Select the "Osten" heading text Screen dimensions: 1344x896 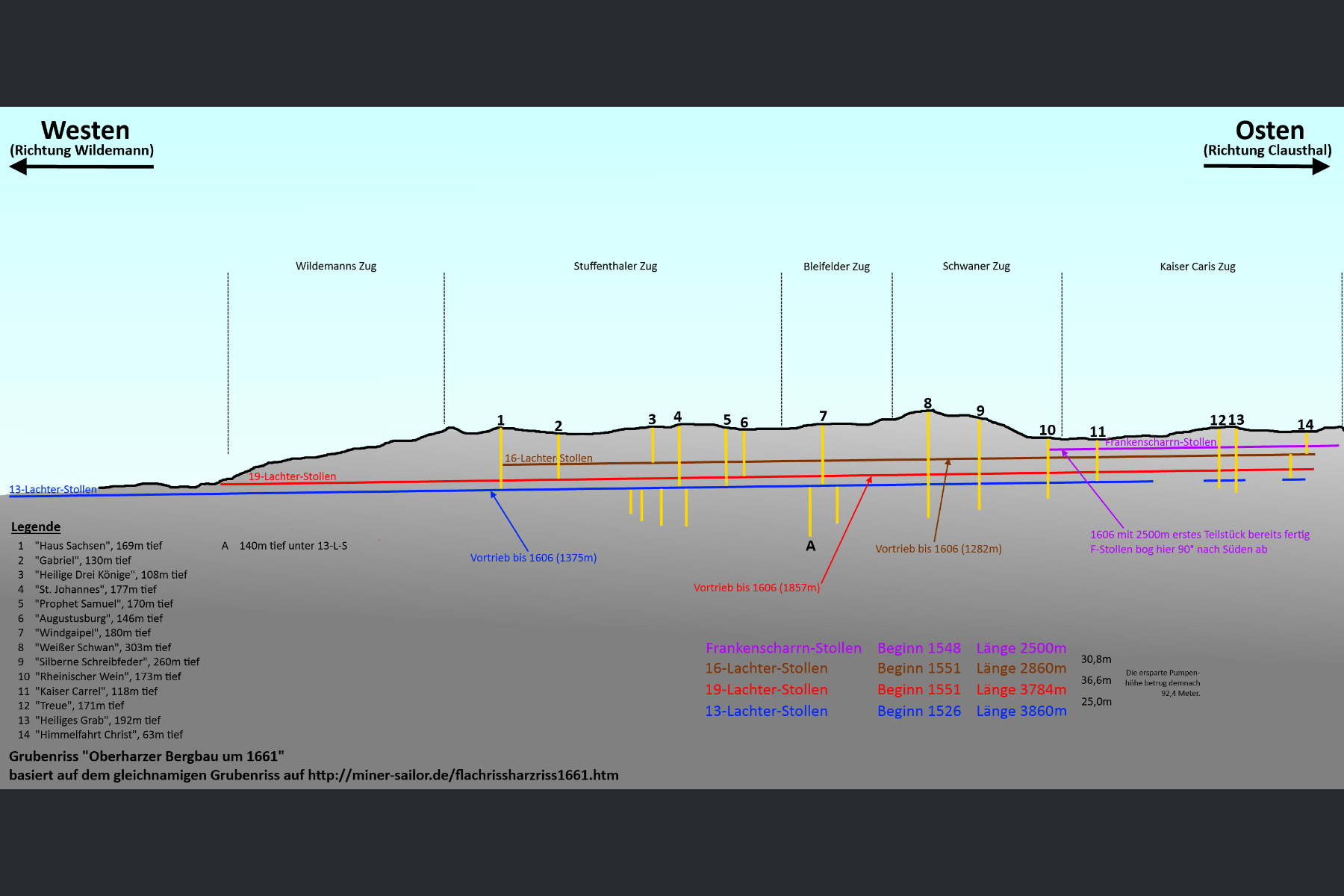point(1269,131)
